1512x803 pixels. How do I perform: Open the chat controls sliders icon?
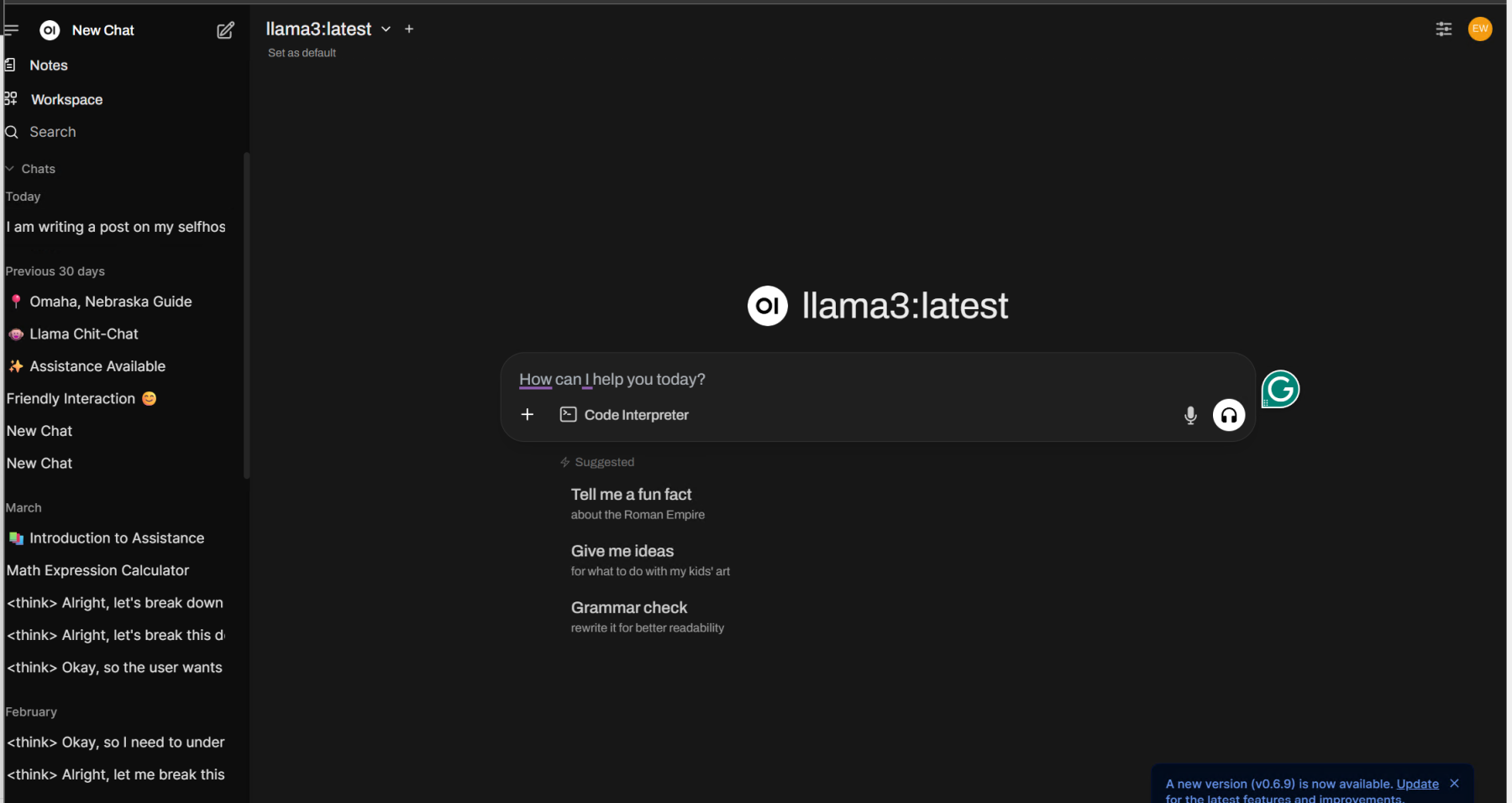click(1443, 29)
